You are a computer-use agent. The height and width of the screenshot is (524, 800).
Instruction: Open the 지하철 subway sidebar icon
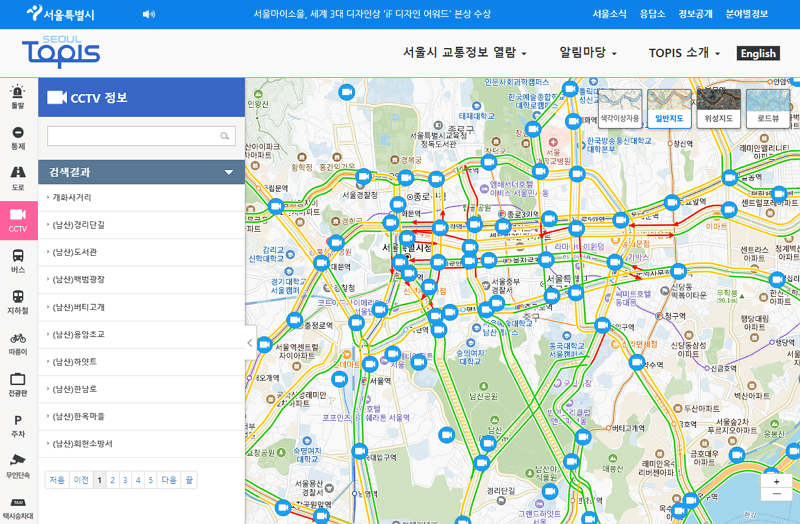tap(18, 303)
